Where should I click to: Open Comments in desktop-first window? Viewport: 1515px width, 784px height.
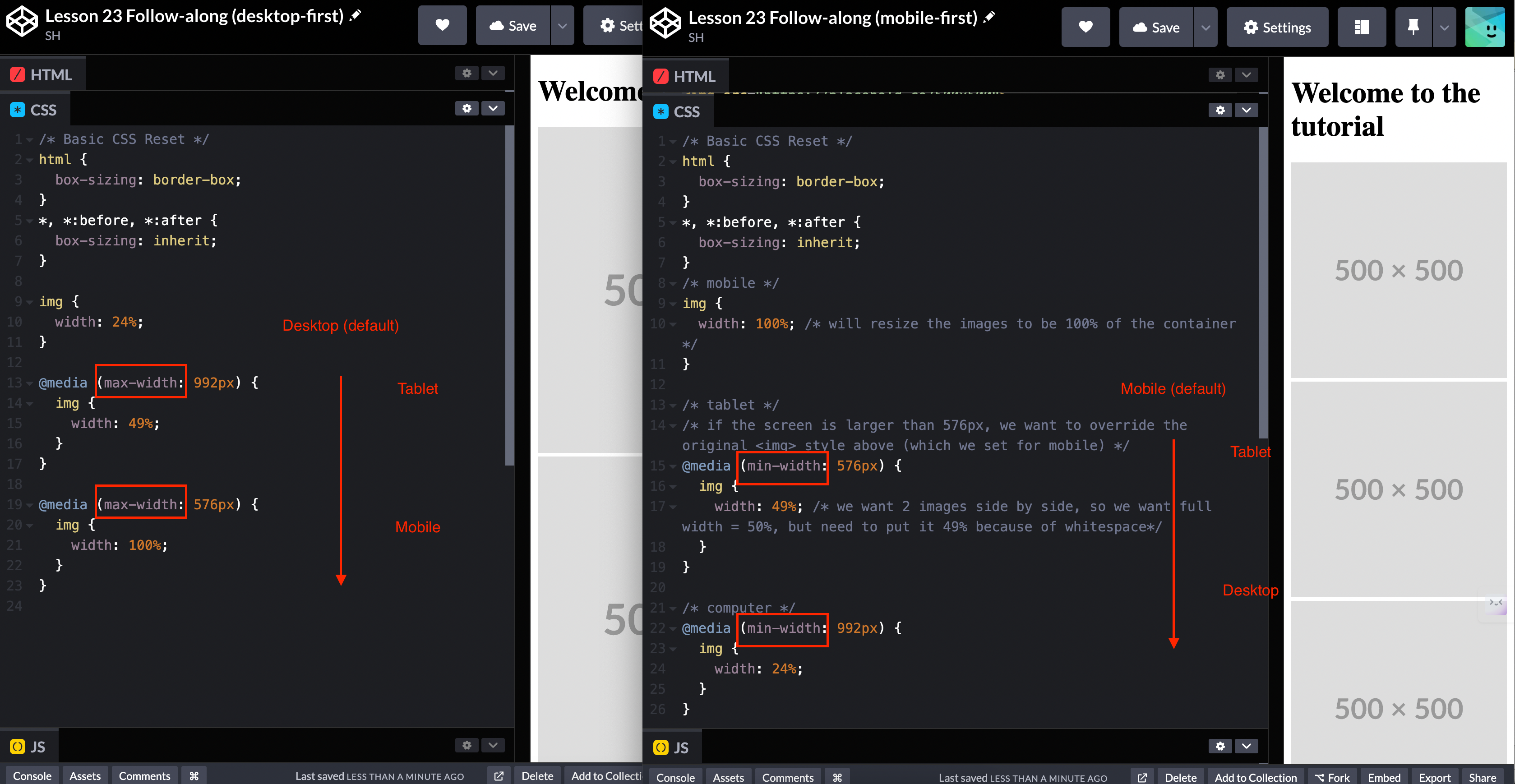145,776
